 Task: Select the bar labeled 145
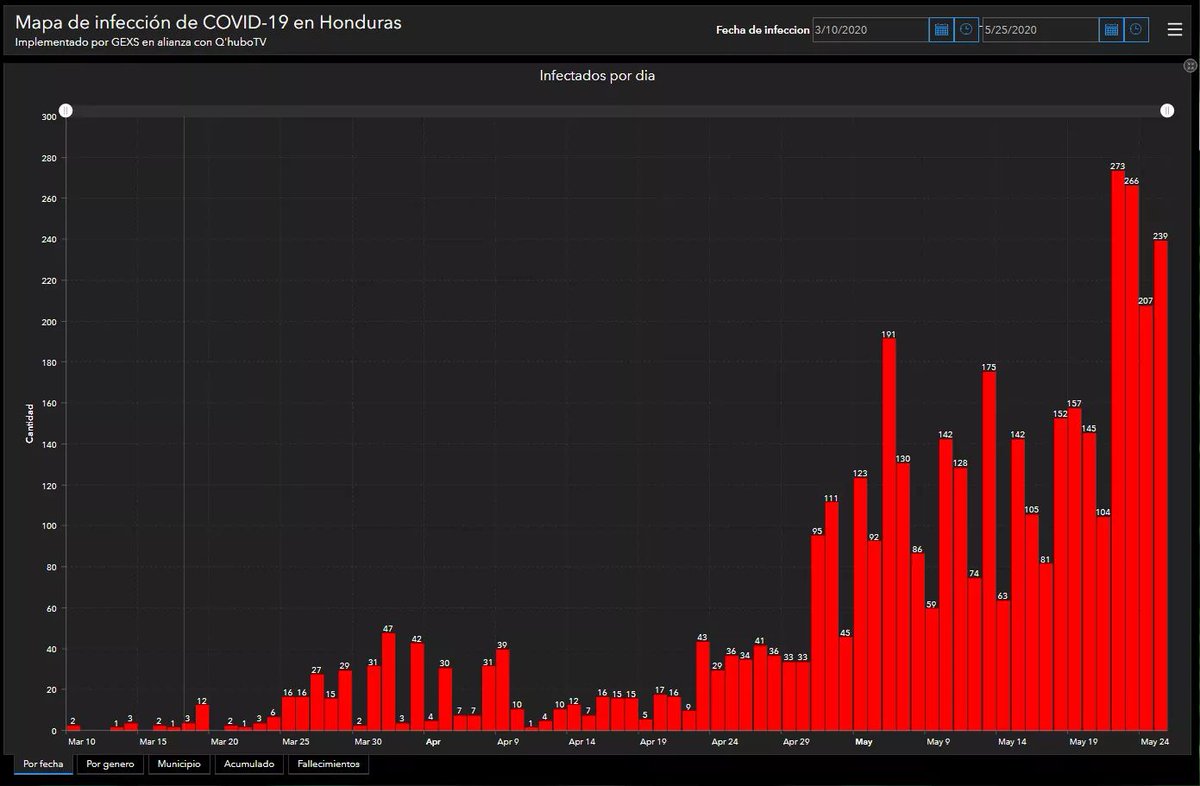1089,582
